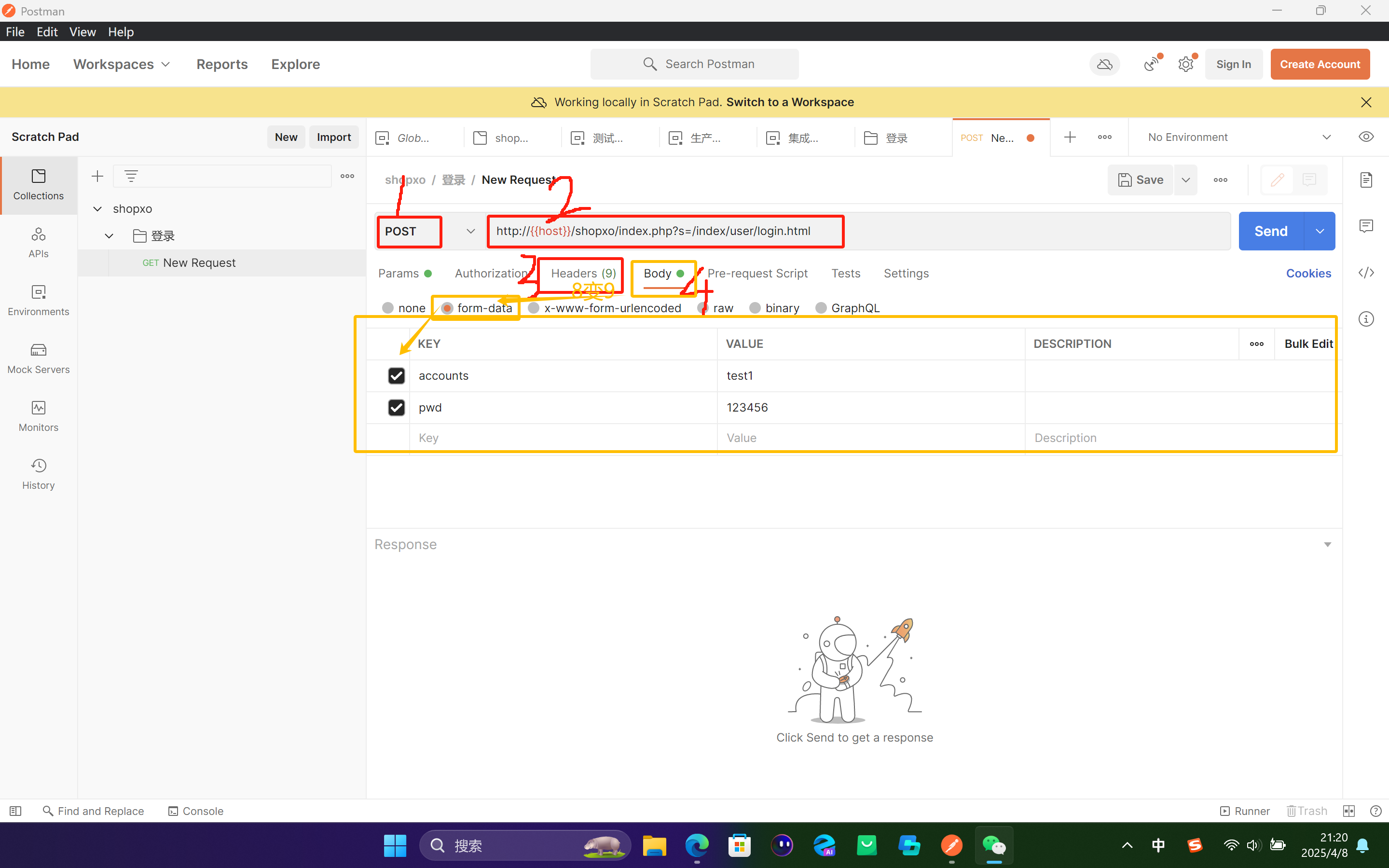Collapse the shopxo collection tree
Screen dimensions: 1389x868
97,208
